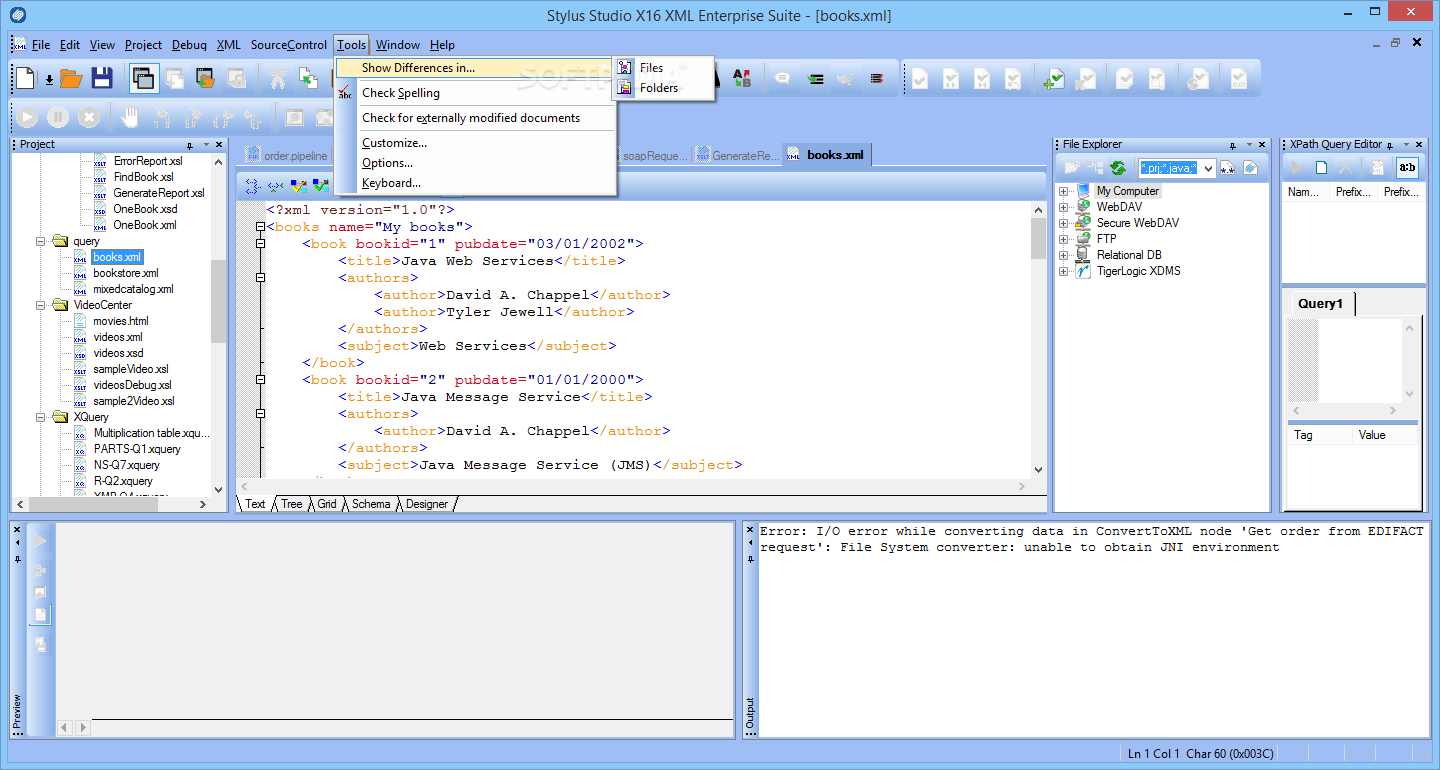
Task: Switch to the order.pipeline document tab
Action: coord(287,155)
